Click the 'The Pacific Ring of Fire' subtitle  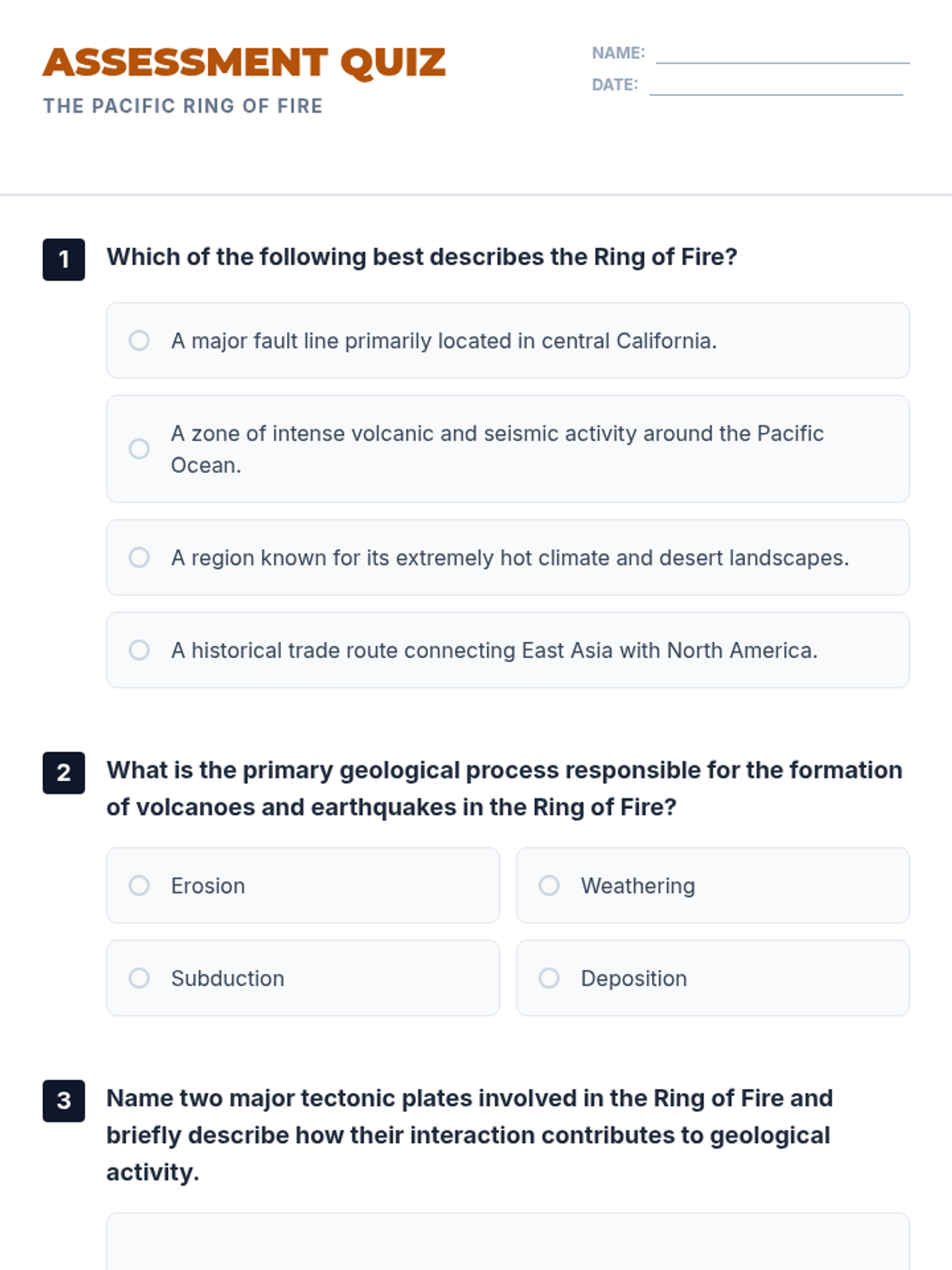click(183, 106)
